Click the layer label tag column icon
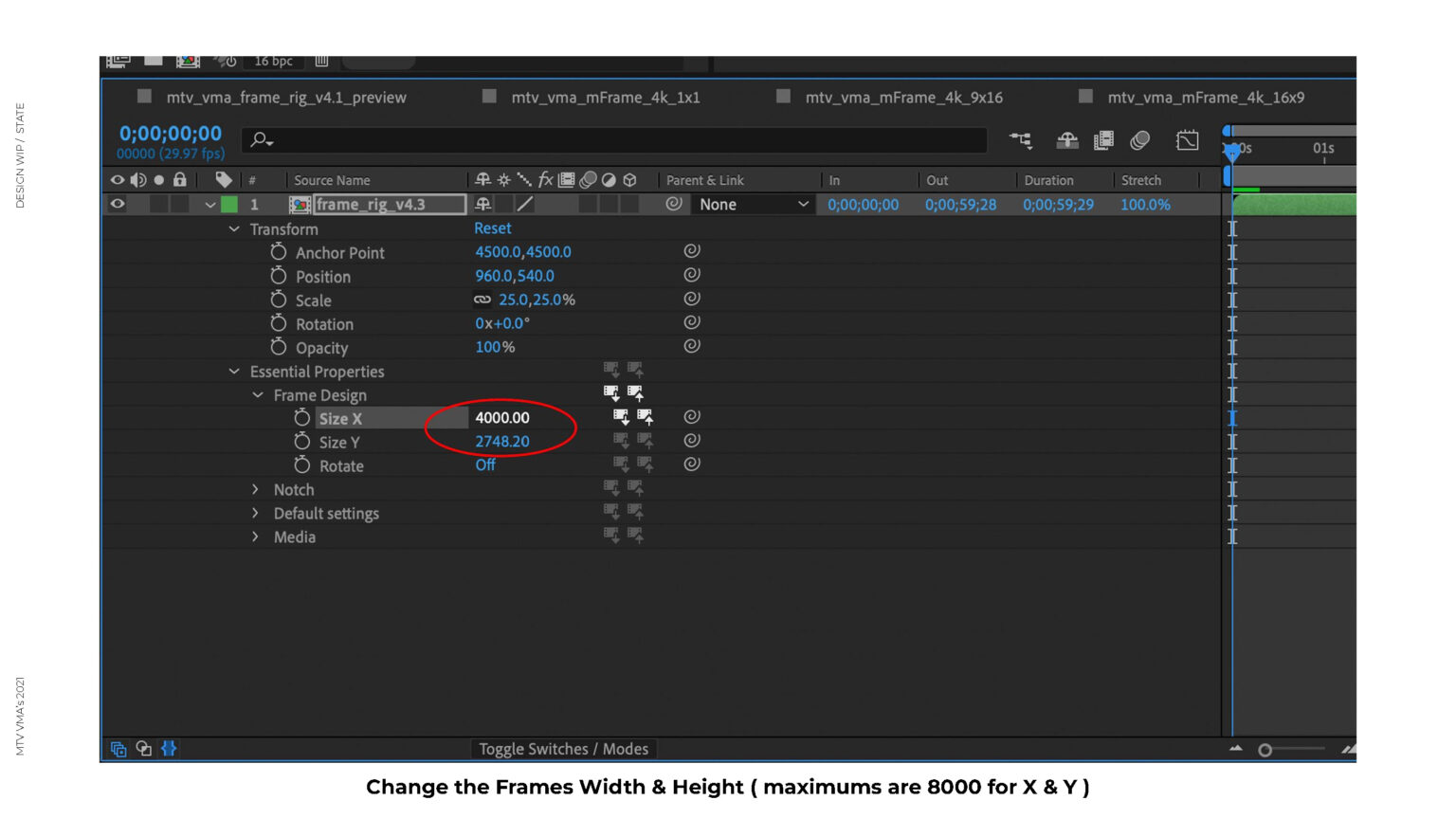The image size is (1456, 819). 224,179
